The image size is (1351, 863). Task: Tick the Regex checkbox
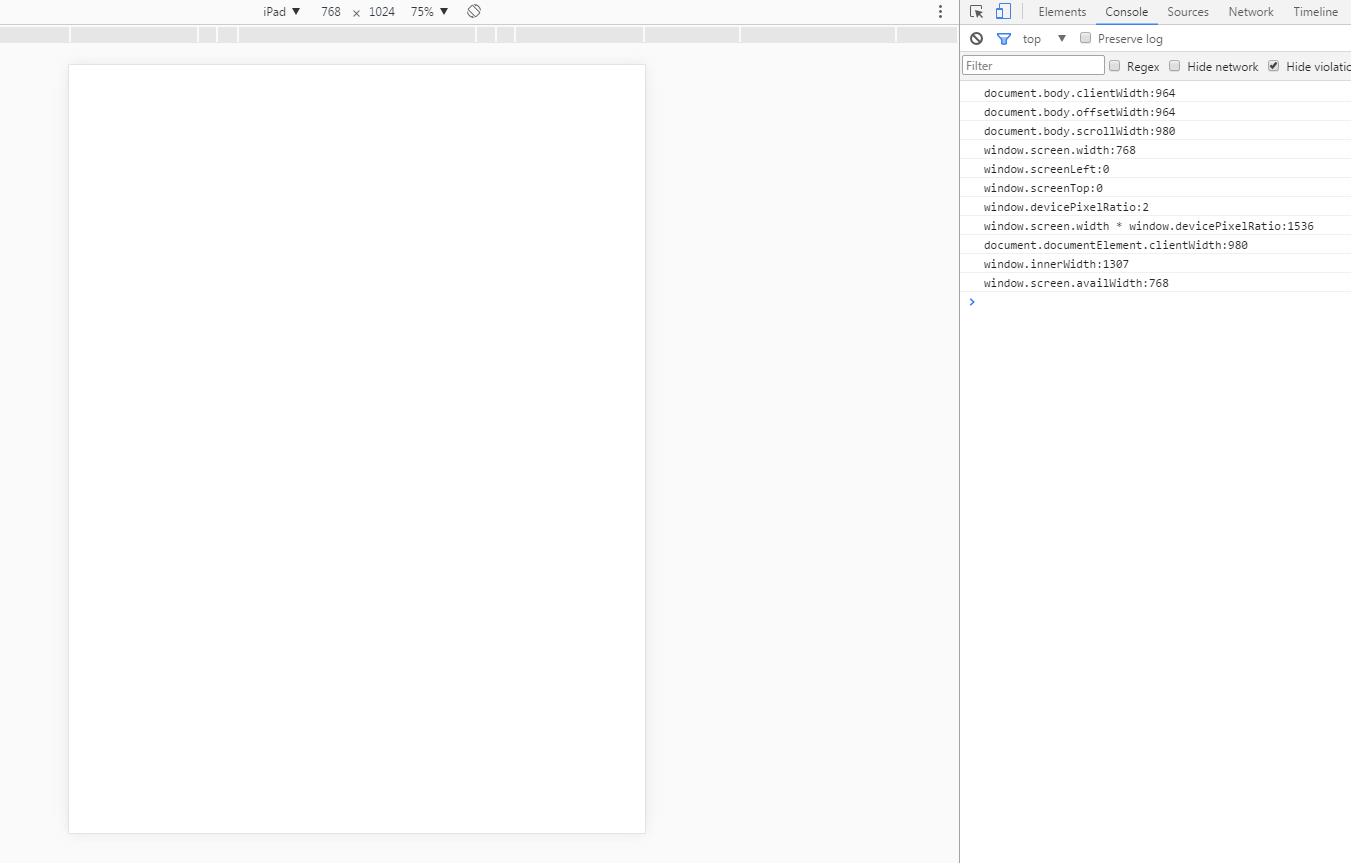[1114, 66]
